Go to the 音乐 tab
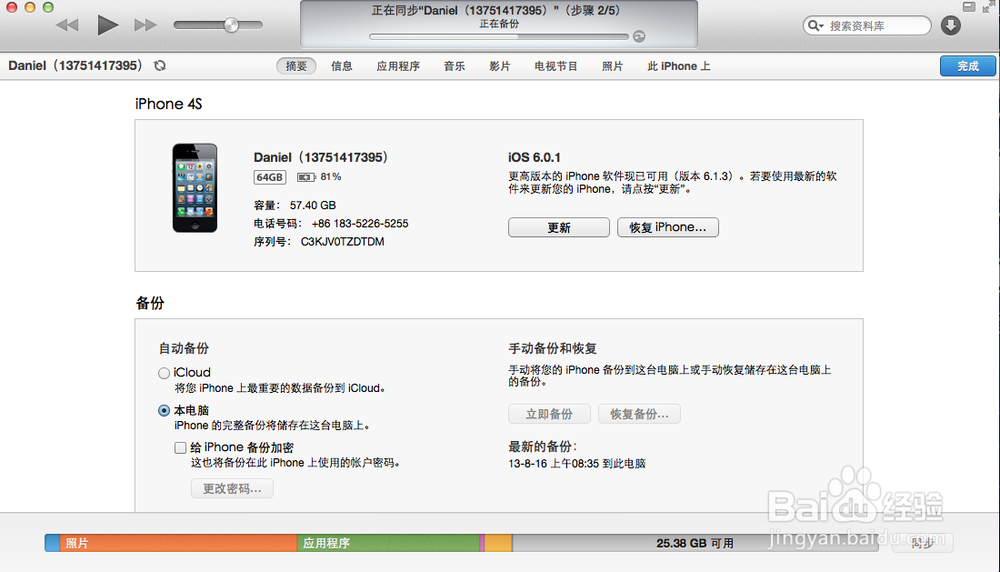This screenshot has height=572, width=1000. [454, 66]
